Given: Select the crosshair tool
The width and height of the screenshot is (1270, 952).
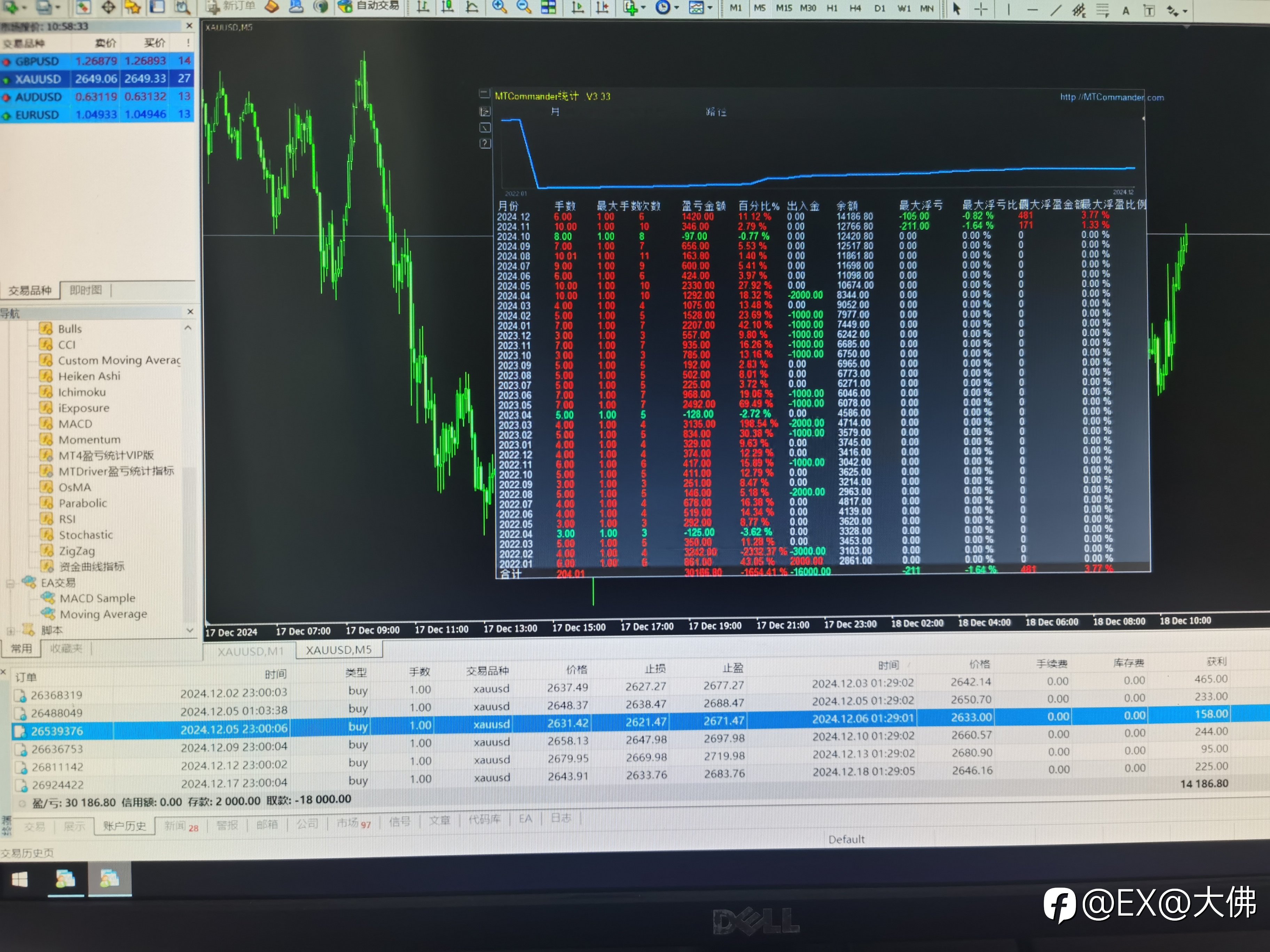Looking at the screenshot, I should (981, 9).
